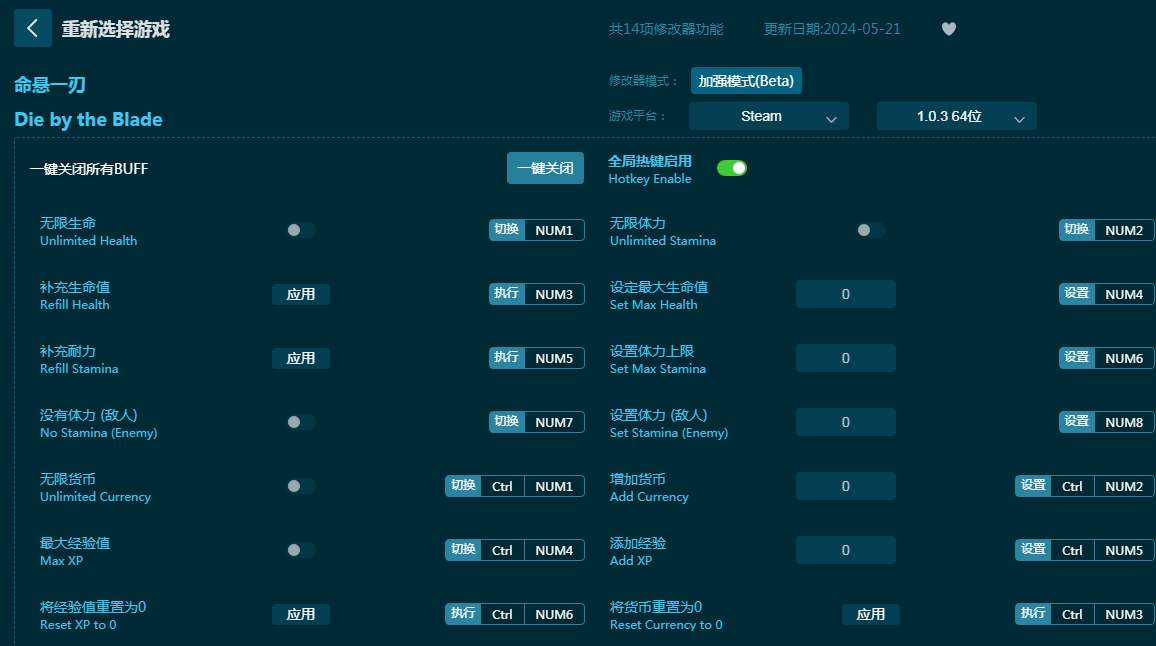The width and height of the screenshot is (1156, 646).
Task: Click the 重新选择游戏 title text
Action: [x=116, y=29]
